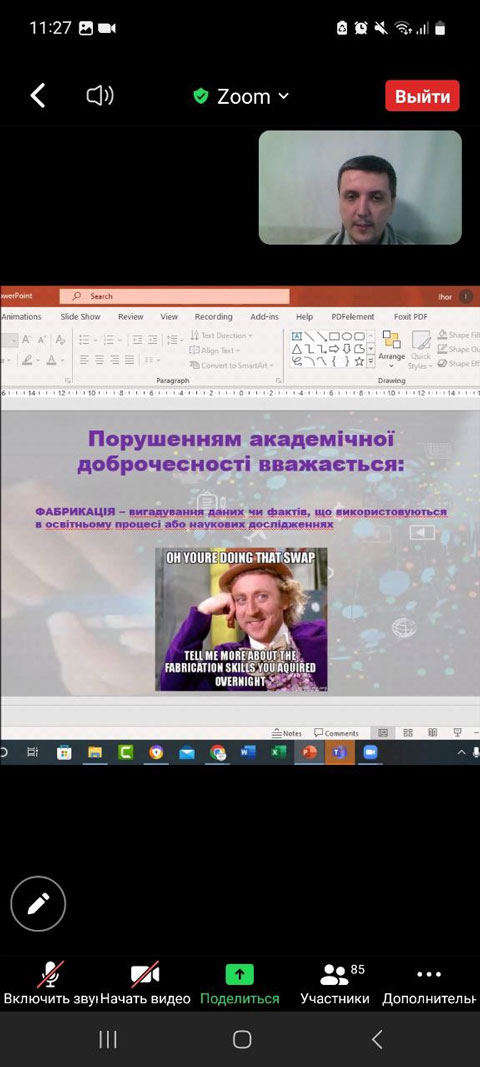The image size is (480, 1067).
Task: Open the Quick Styles gallery
Action: [x=420, y=350]
